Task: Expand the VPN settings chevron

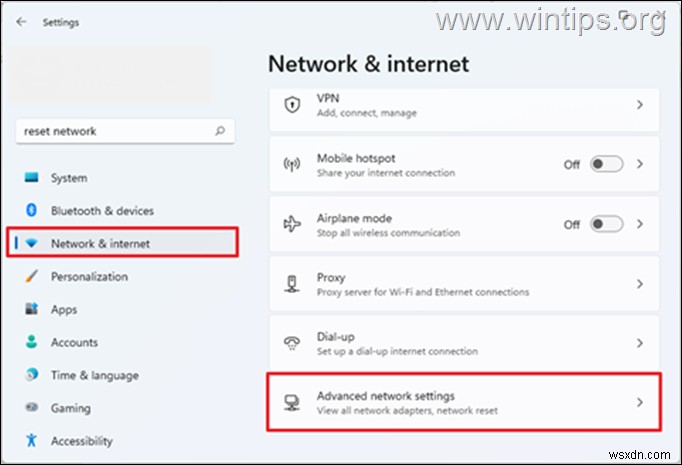Action: (640, 105)
